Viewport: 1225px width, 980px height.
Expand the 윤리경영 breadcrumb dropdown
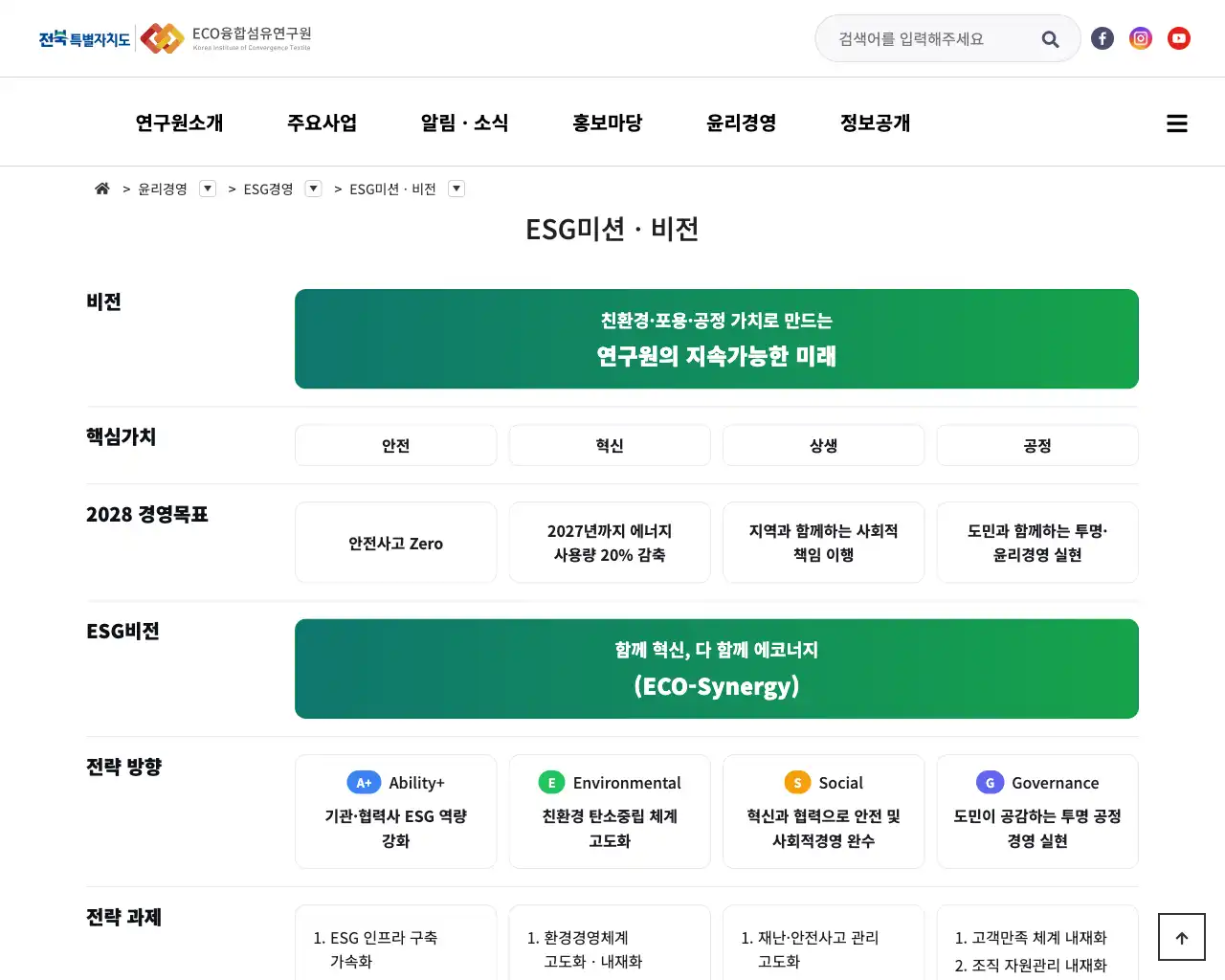tap(208, 189)
